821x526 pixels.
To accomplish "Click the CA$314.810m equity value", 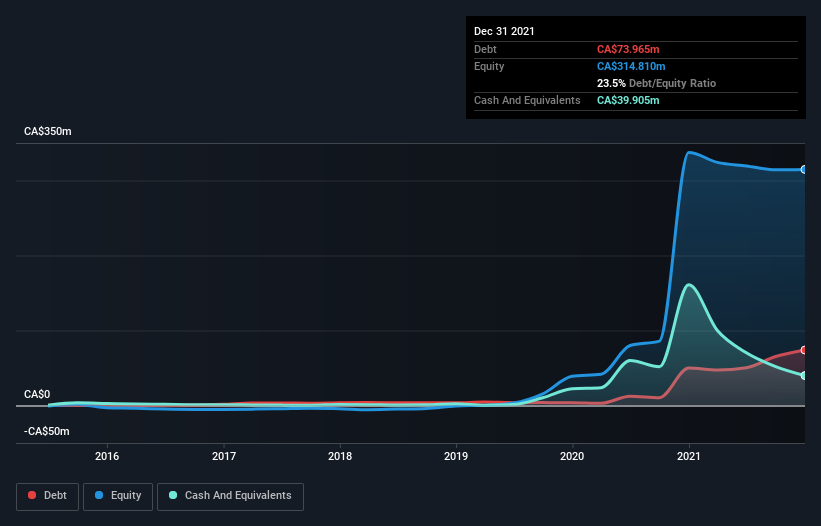I will click(631, 66).
